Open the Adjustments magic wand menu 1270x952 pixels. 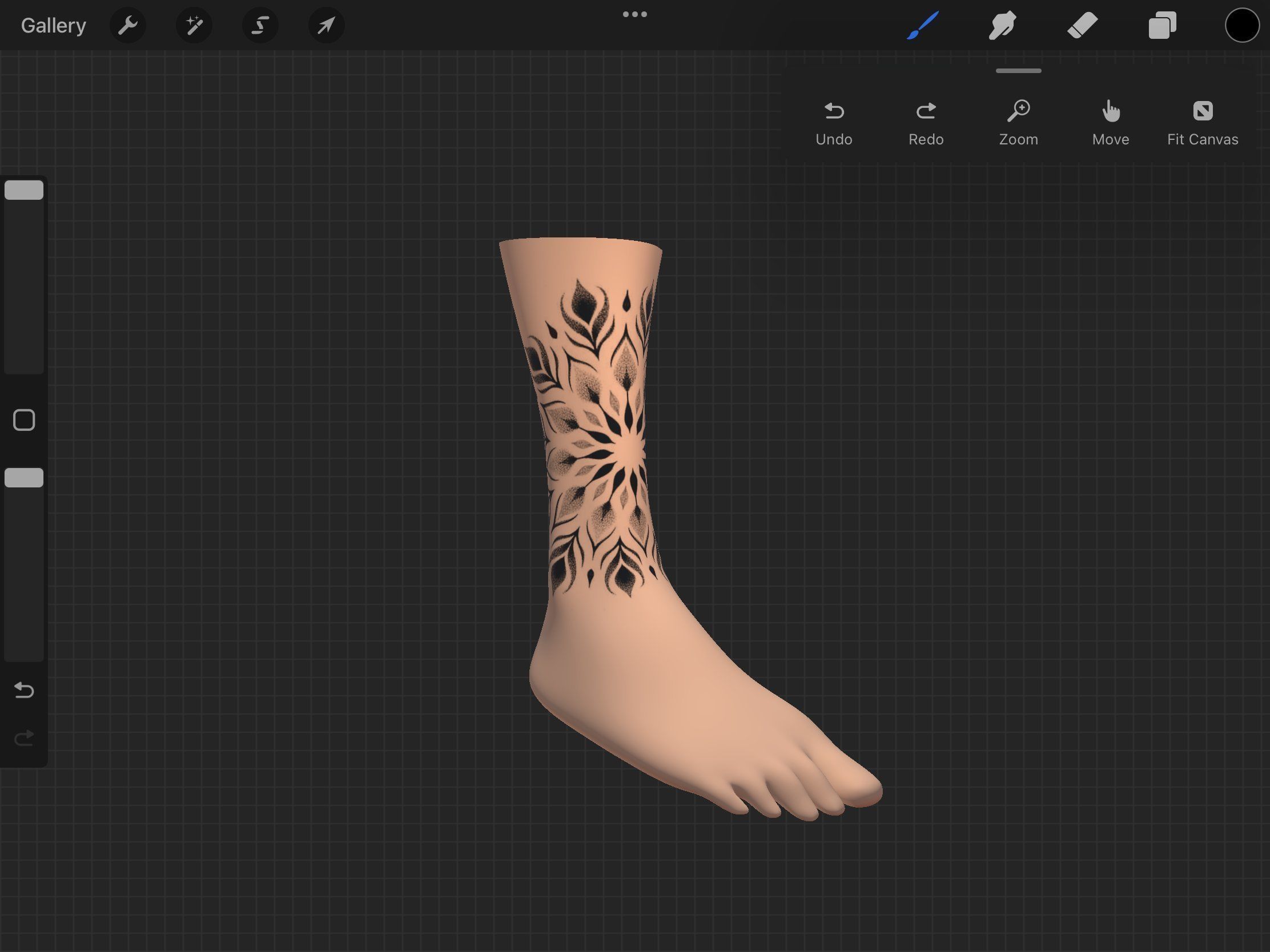(x=194, y=25)
